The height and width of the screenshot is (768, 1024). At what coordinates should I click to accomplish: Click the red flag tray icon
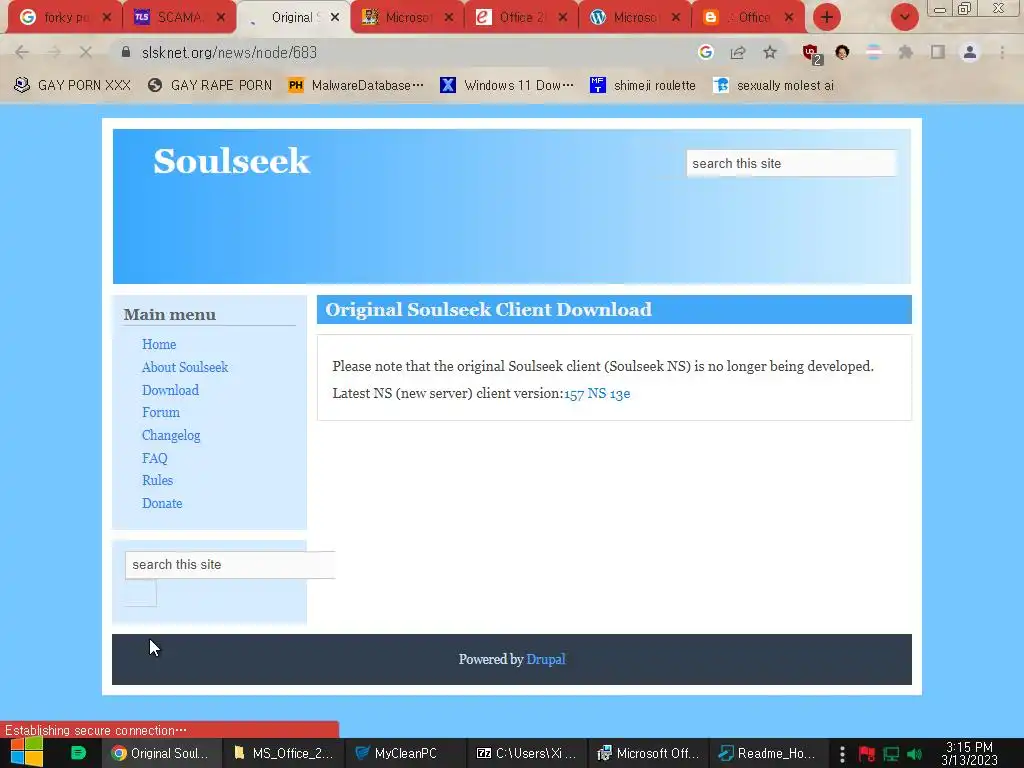(867, 754)
